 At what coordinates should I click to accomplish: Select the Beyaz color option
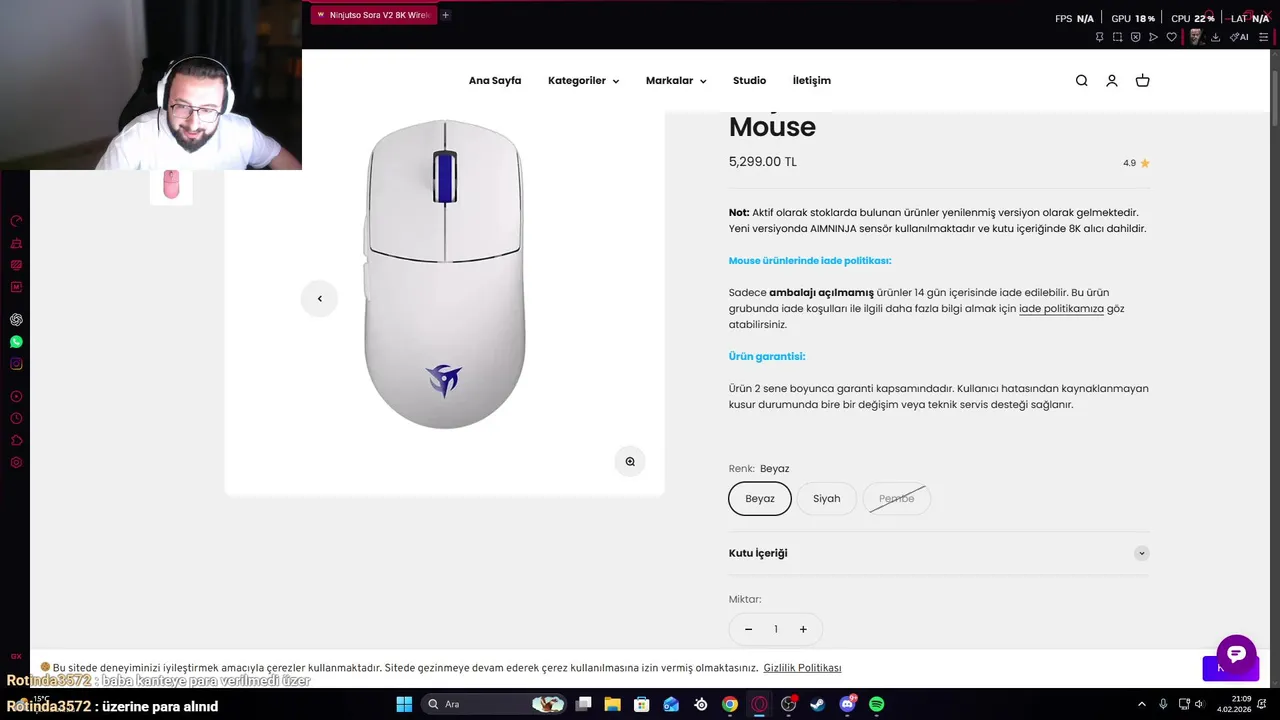point(760,499)
